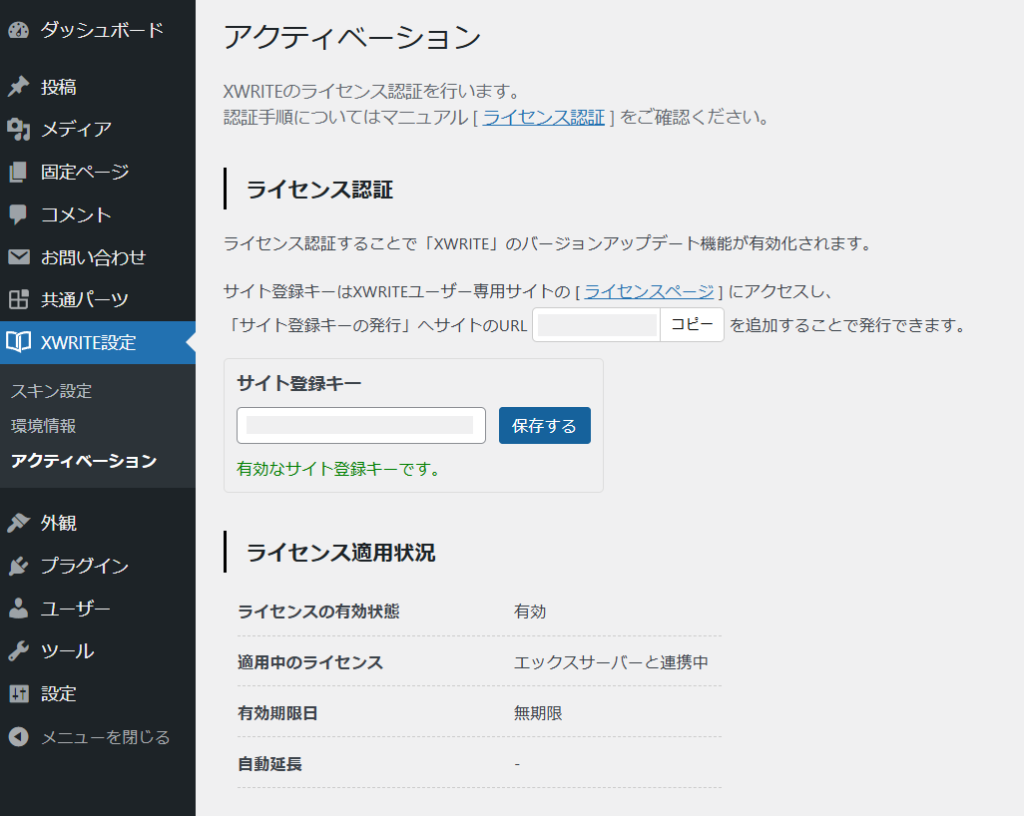Click the grid icon for 共通パーツ
The image size is (1024, 816).
point(18,300)
